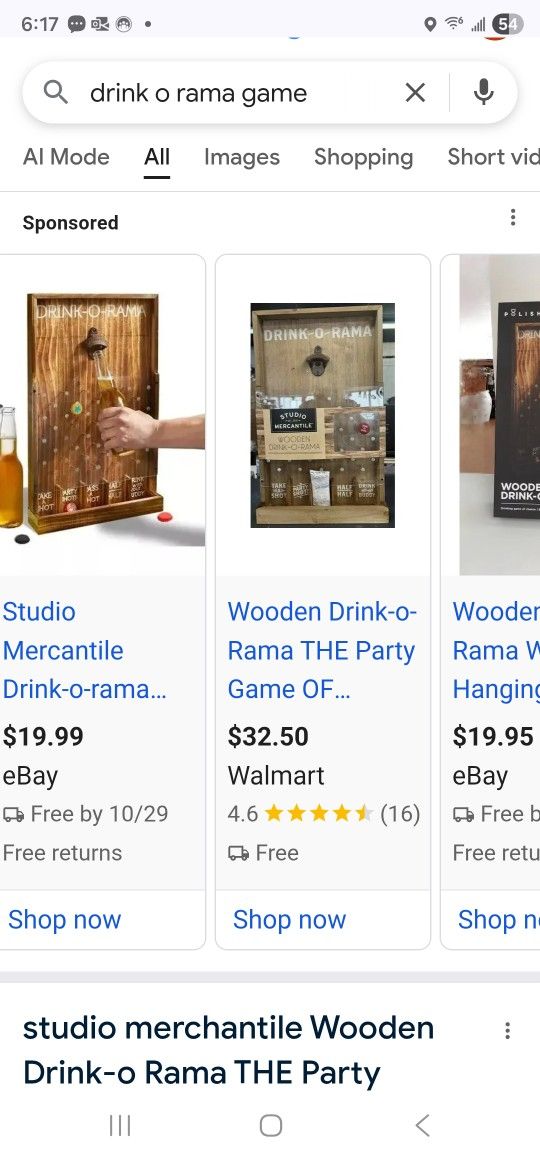Open three-dot menu beside studio merchantile result

click(507, 1030)
